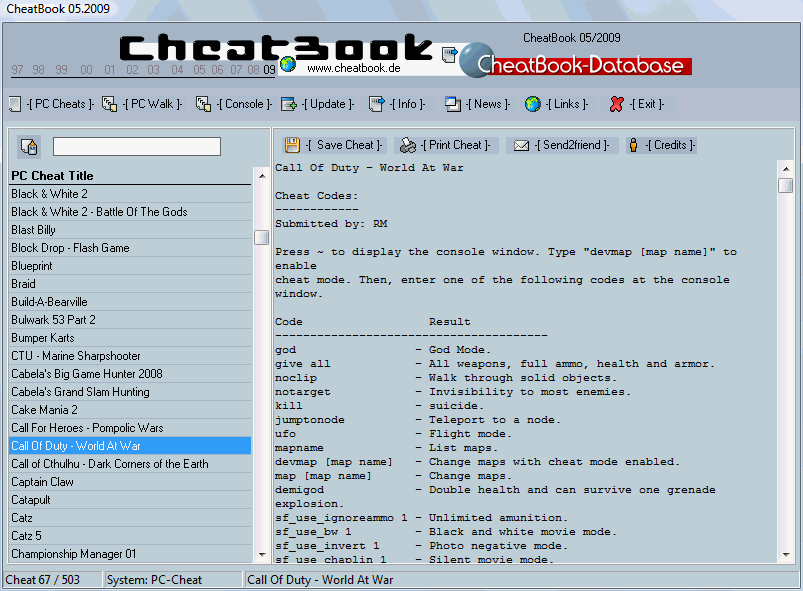Click the game list scroll-down arrow
Screen dimensions: 803x591
262,555
